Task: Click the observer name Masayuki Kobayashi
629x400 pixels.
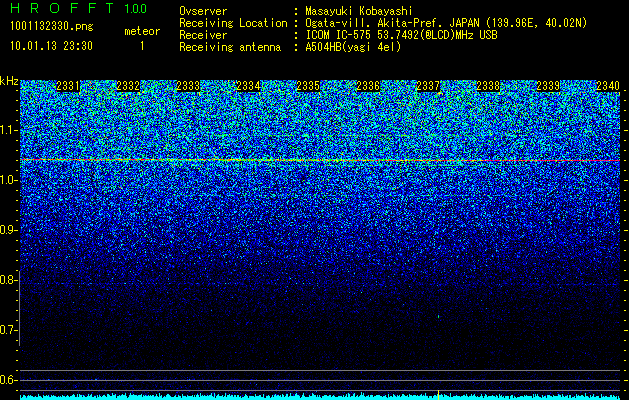Action: coord(359,11)
